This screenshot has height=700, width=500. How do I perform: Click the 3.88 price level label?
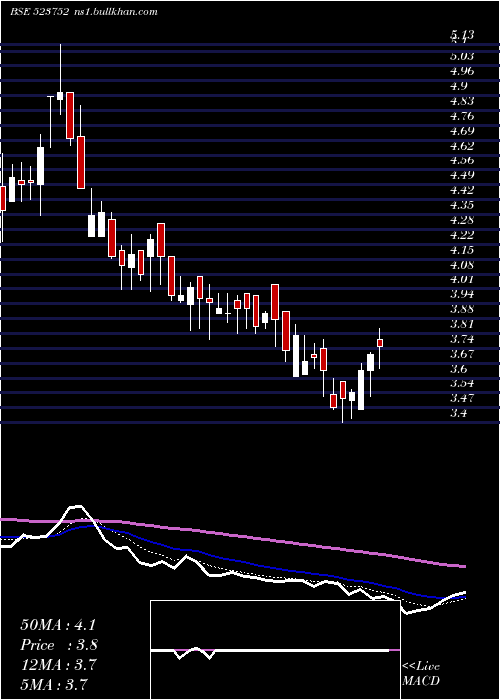[462, 309]
